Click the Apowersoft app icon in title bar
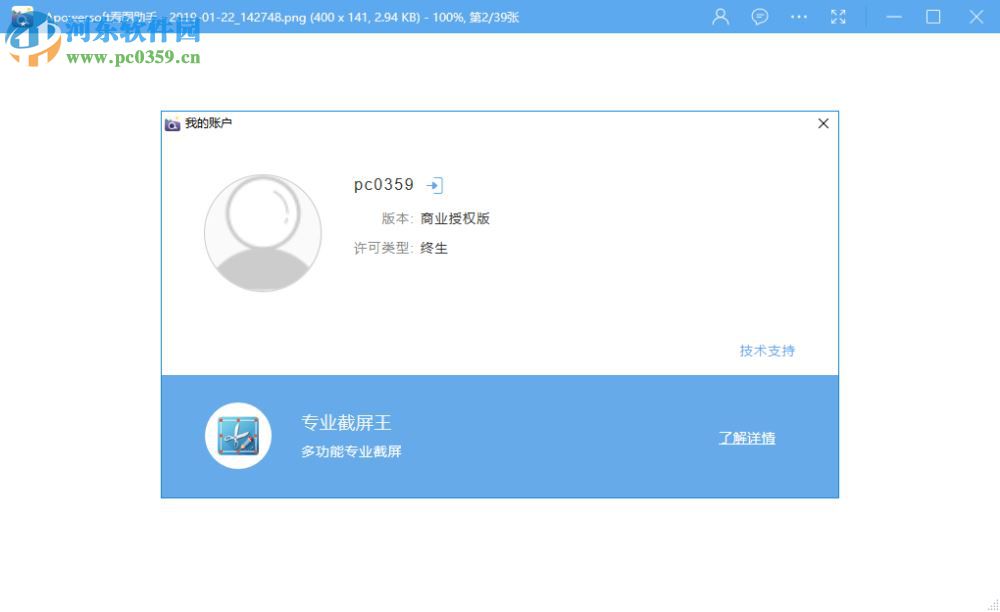This screenshot has height=612, width=1000. (20, 17)
